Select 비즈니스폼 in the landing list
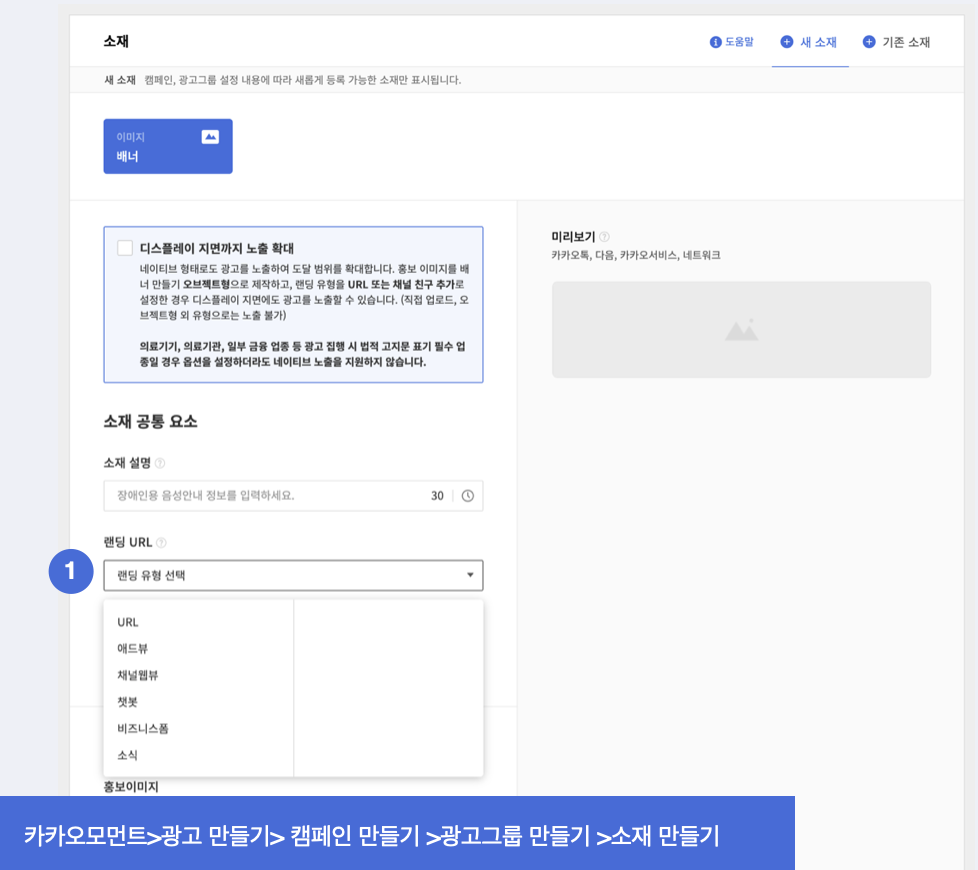978x870 pixels. pyautogui.click(x=143, y=729)
